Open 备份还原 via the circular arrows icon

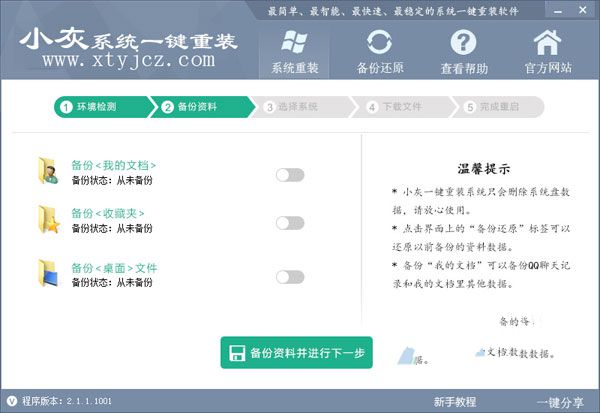[379, 43]
